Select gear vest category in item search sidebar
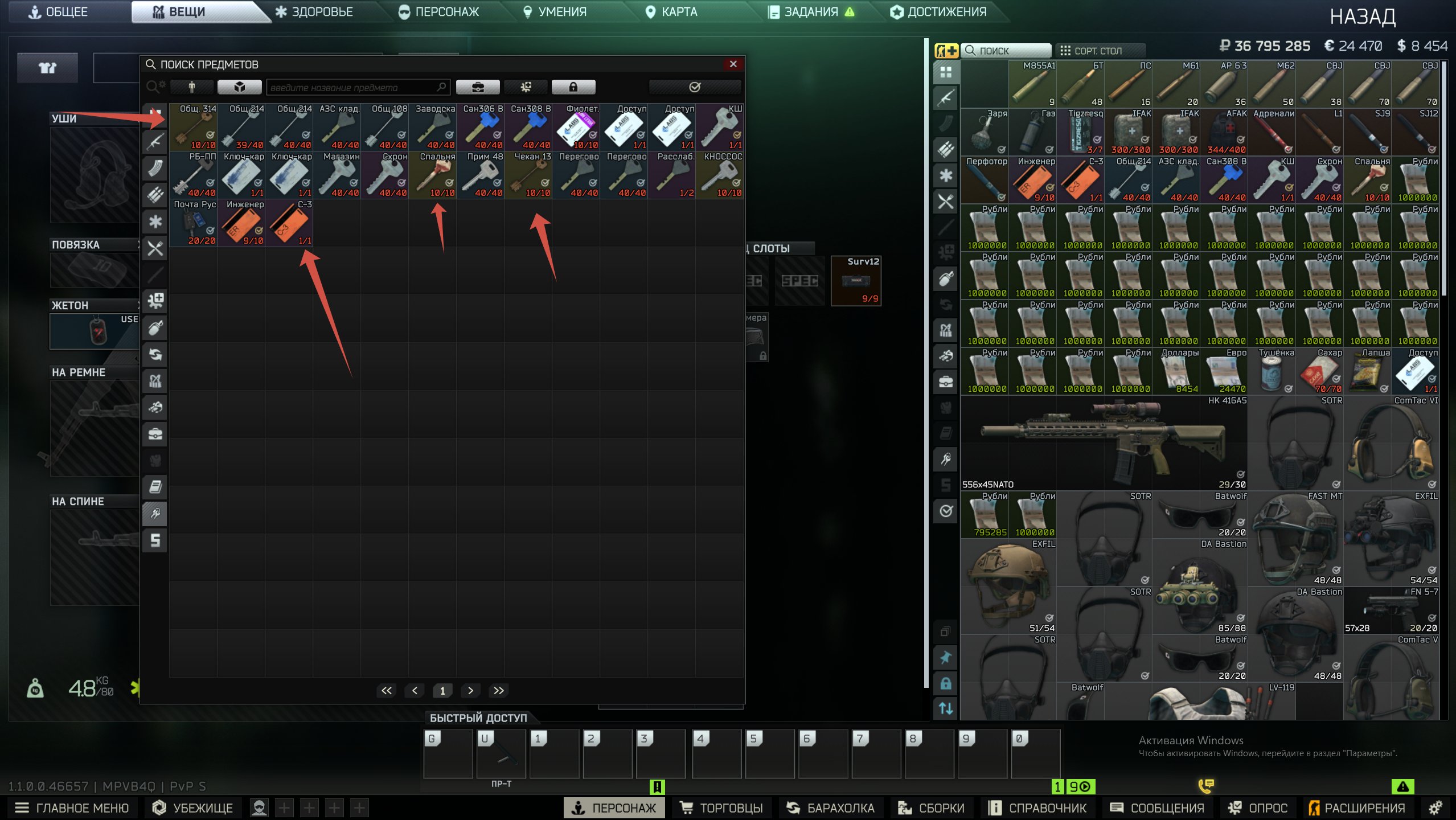 pyautogui.click(x=155, y=381)
